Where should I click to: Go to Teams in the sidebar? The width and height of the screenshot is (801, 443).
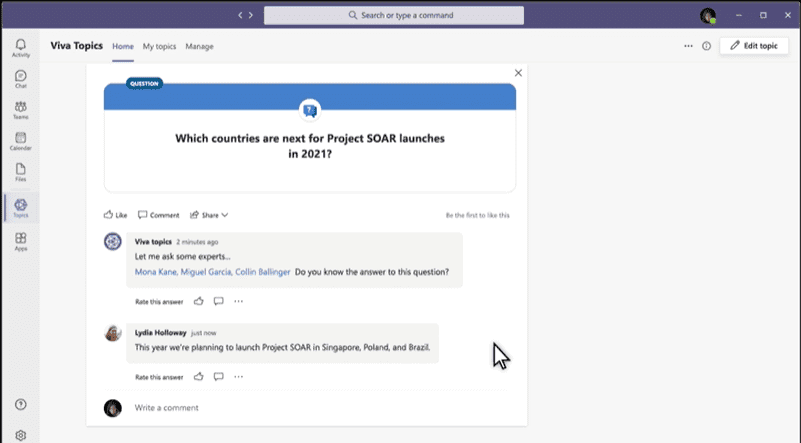(20, 110)
